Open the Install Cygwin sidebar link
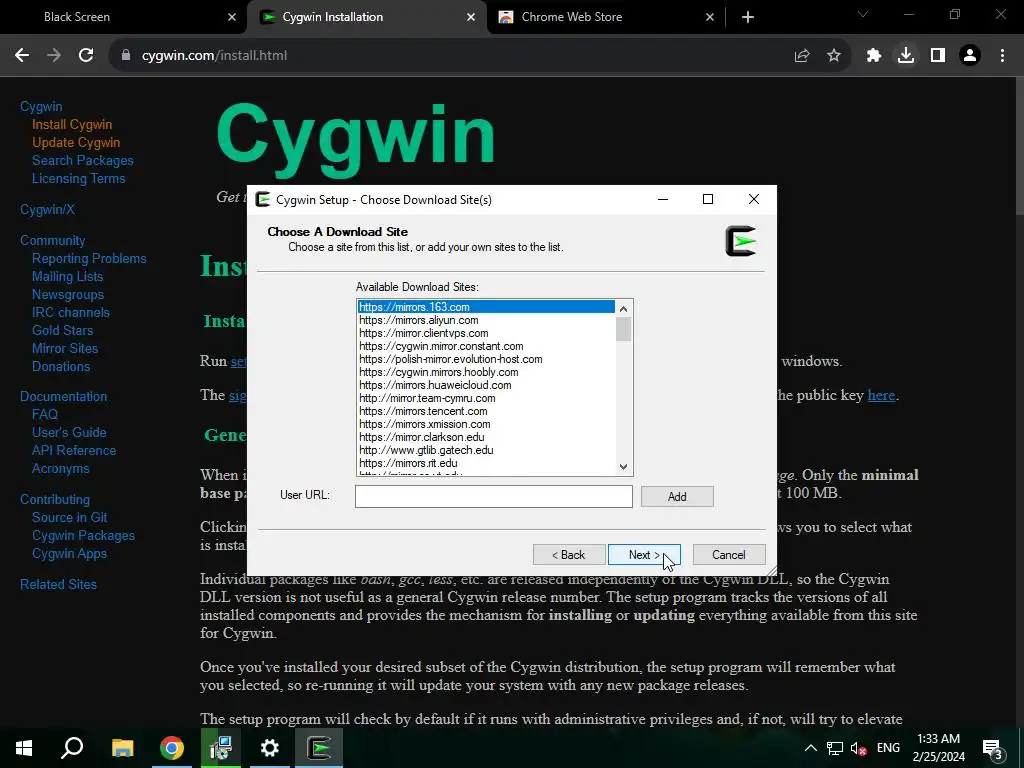 point(72,124)
